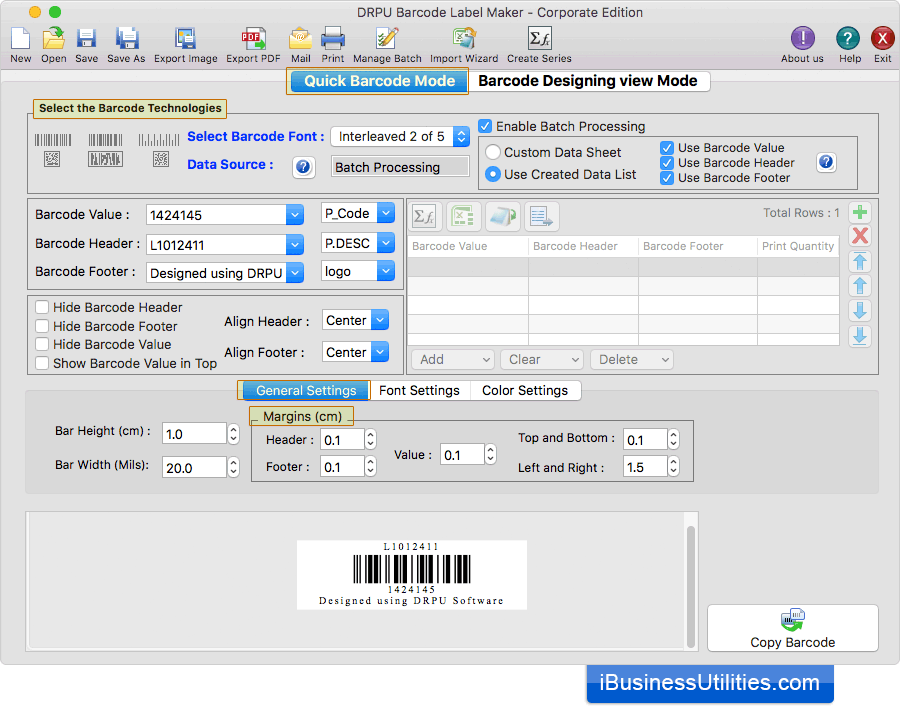Click the Save toolbar icon
The width and height of the screenshot is (900, 706).
pos(86,38)
